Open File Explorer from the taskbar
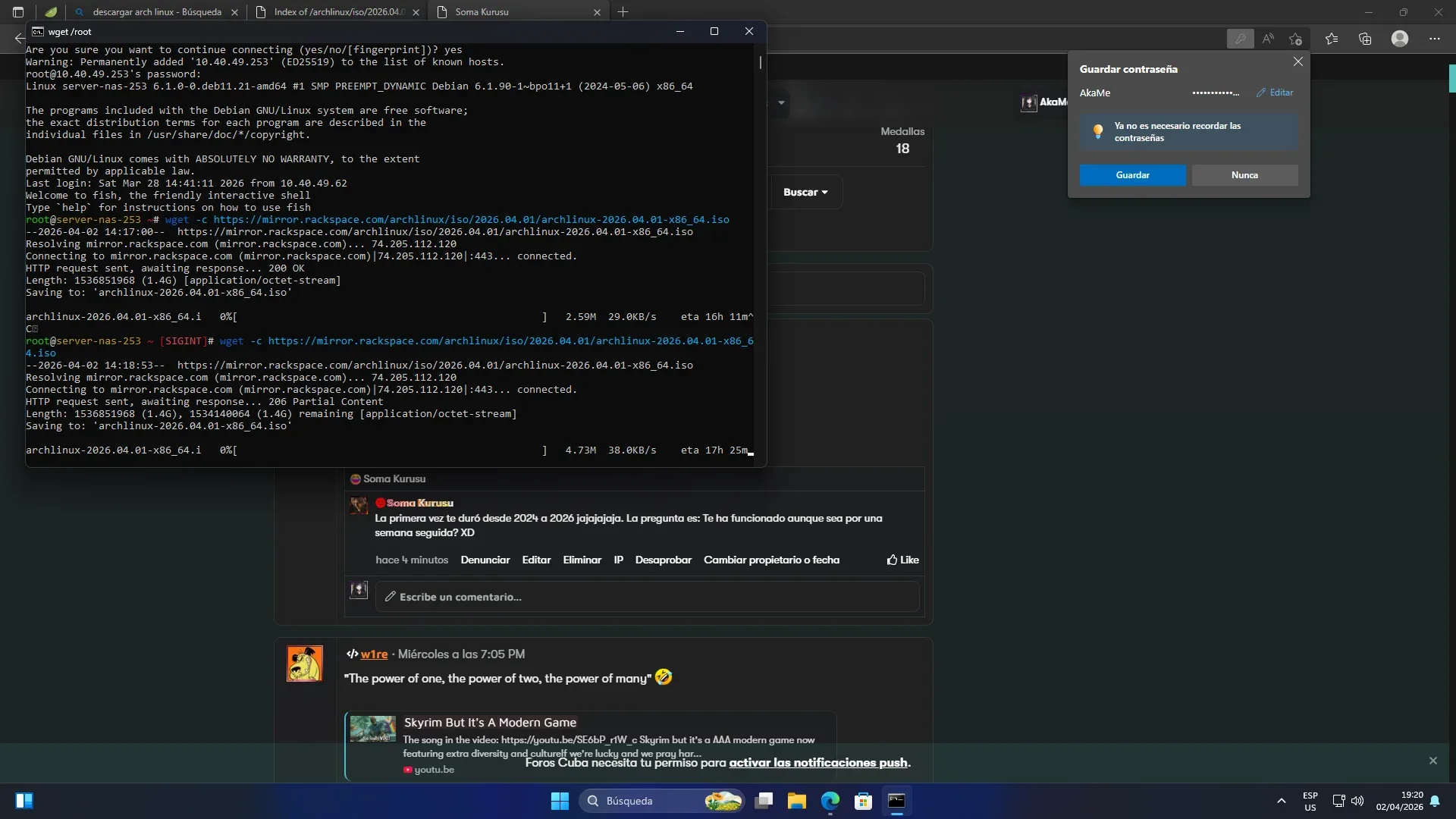The image size is (1456, 819). point(796,801)
